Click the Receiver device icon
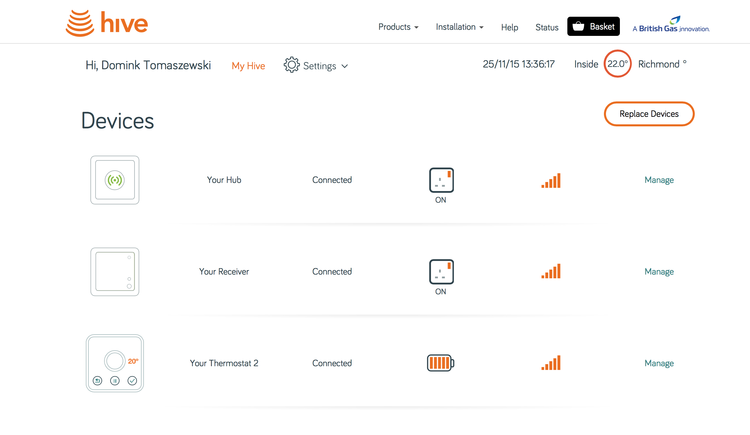Image resolution: width=750 pixels, height=435 pixels. tap(115, 272)
